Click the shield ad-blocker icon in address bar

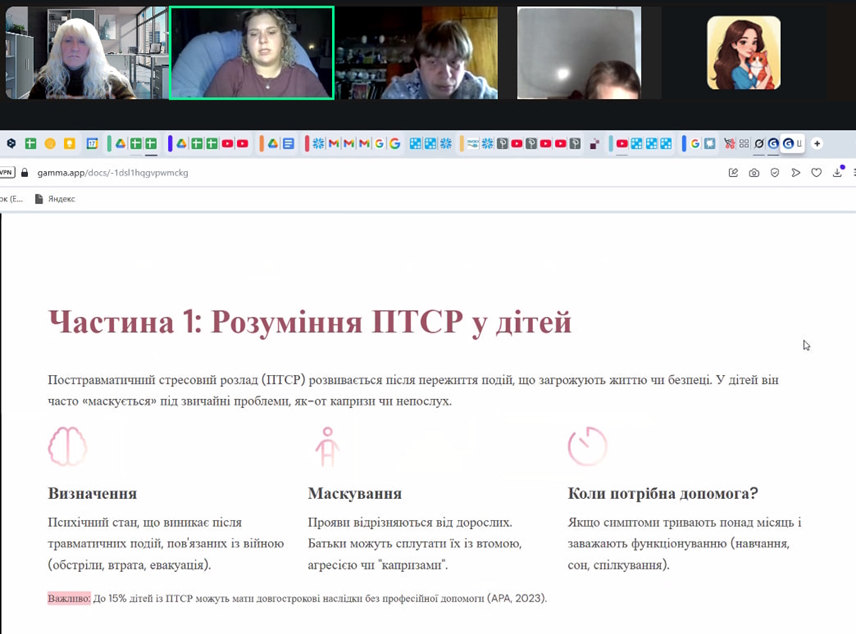coord(774,172)
